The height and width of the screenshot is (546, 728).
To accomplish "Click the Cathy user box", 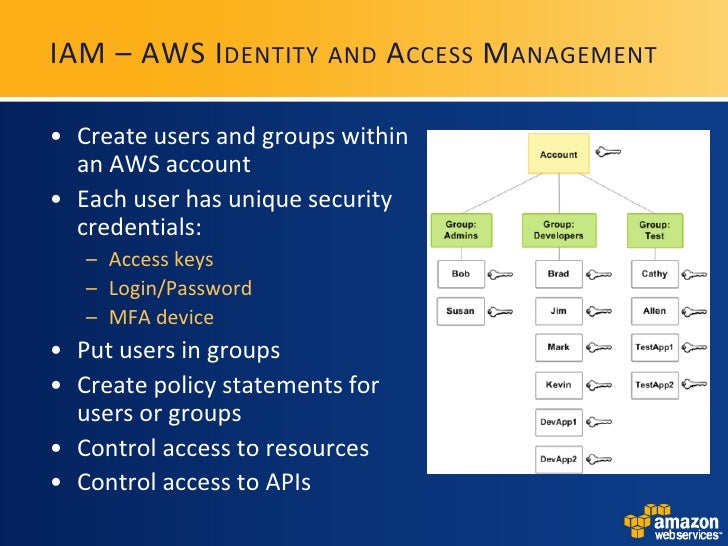I will (x=655, y=274).
